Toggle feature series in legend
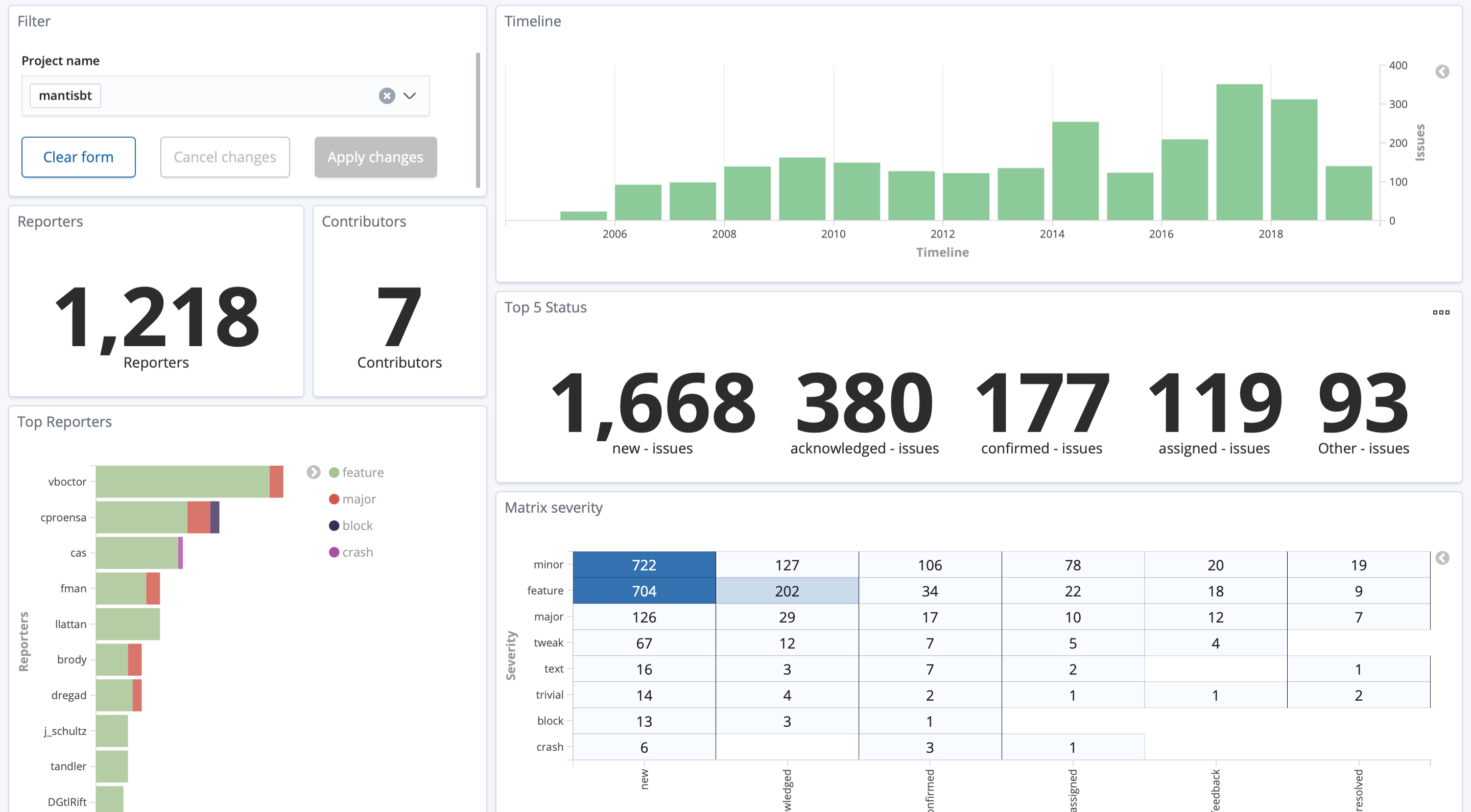Viewport: 1471px width, 812px height. (363, 472)
